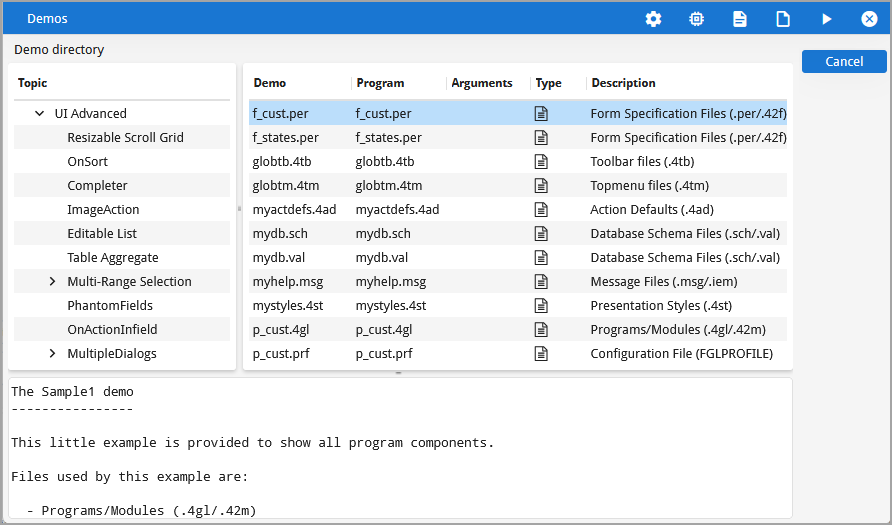The height and width of the screenshot is (525, 892).
Task: Select the Table Aggregate topic
Action: 112,257
